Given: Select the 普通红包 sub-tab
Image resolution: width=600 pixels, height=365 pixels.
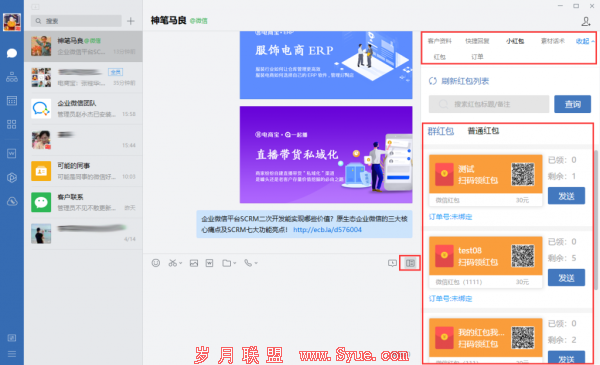Looking at the screenshot, I should tap(483, 131).
